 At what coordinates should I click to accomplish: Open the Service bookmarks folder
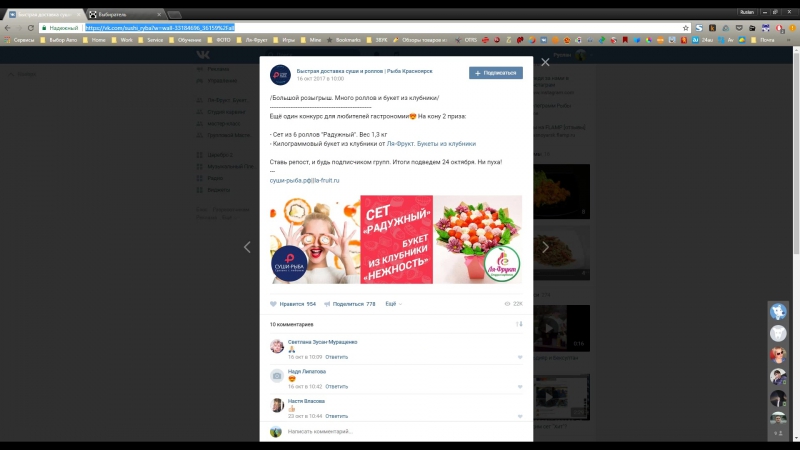point(151,40)
